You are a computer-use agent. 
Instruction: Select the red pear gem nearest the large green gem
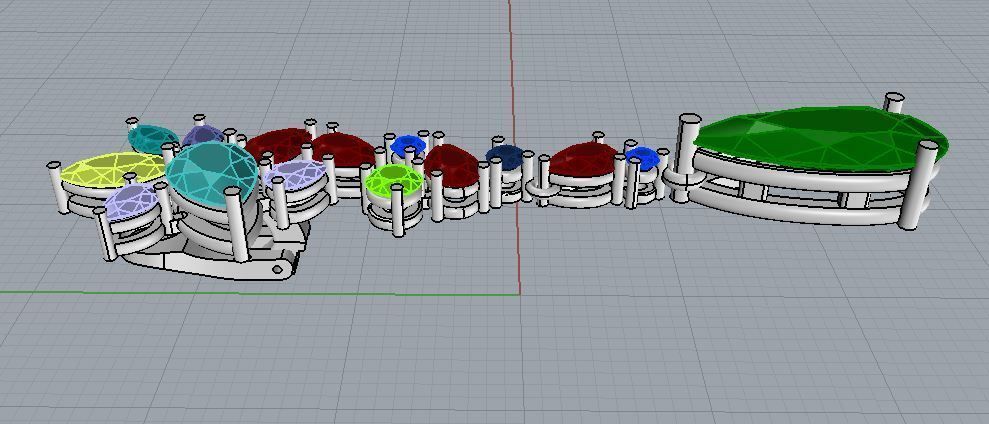coord(582,158)
